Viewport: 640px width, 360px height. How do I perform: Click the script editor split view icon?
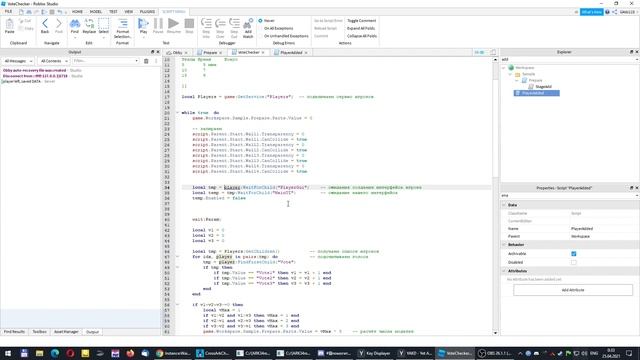[493, 52]
